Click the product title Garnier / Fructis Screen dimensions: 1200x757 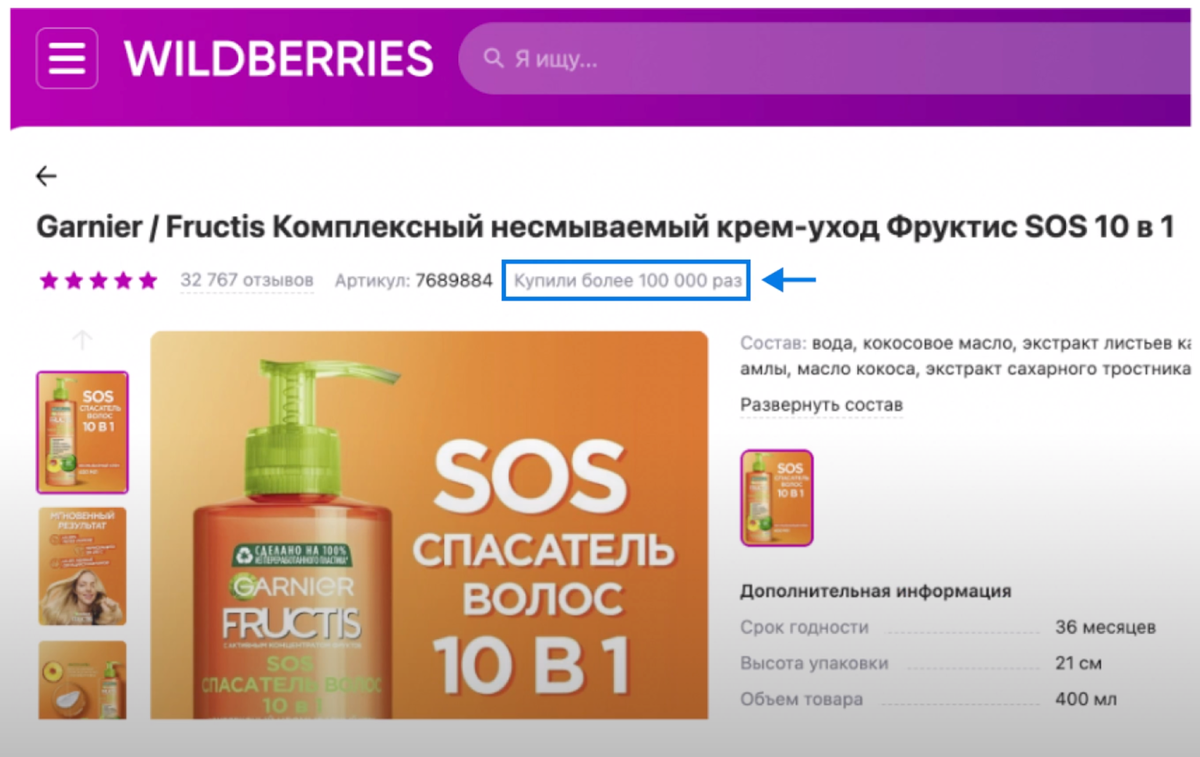[604, 227]
